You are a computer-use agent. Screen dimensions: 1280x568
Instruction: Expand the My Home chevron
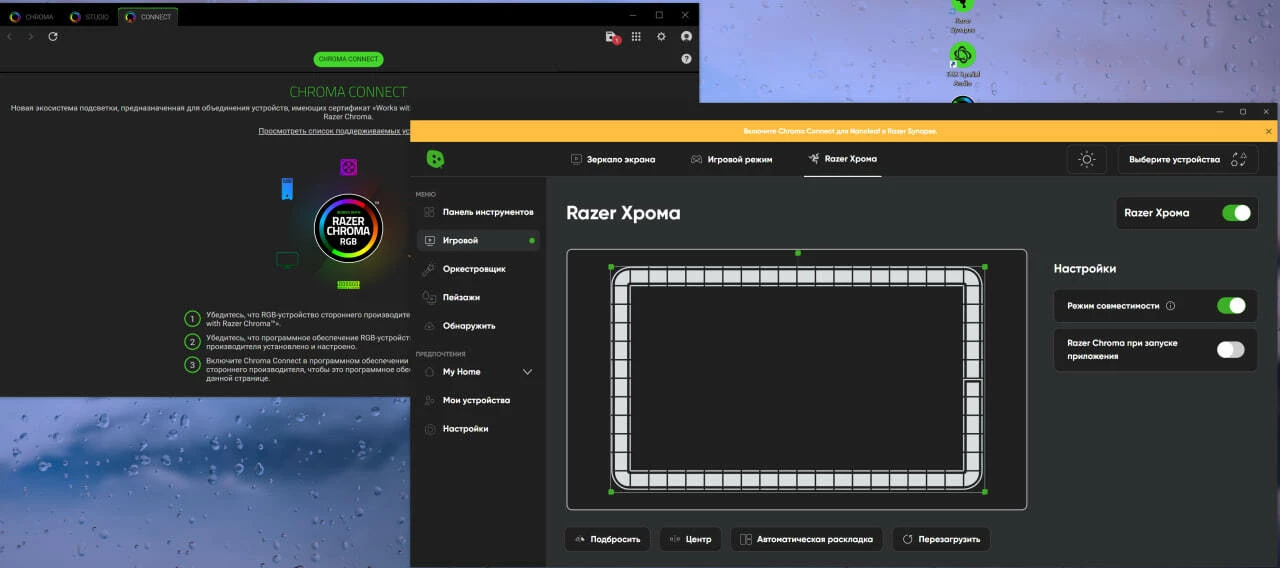tap(528, 372)
